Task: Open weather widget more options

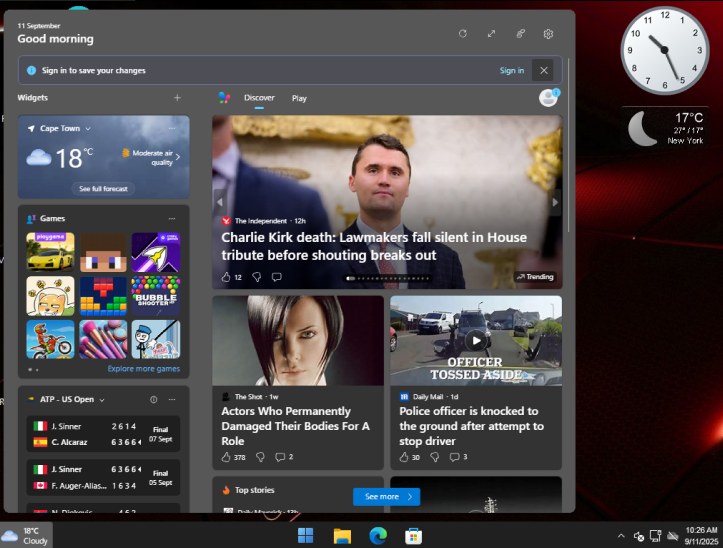Action: pyautogui.click(x=172, y=128)
